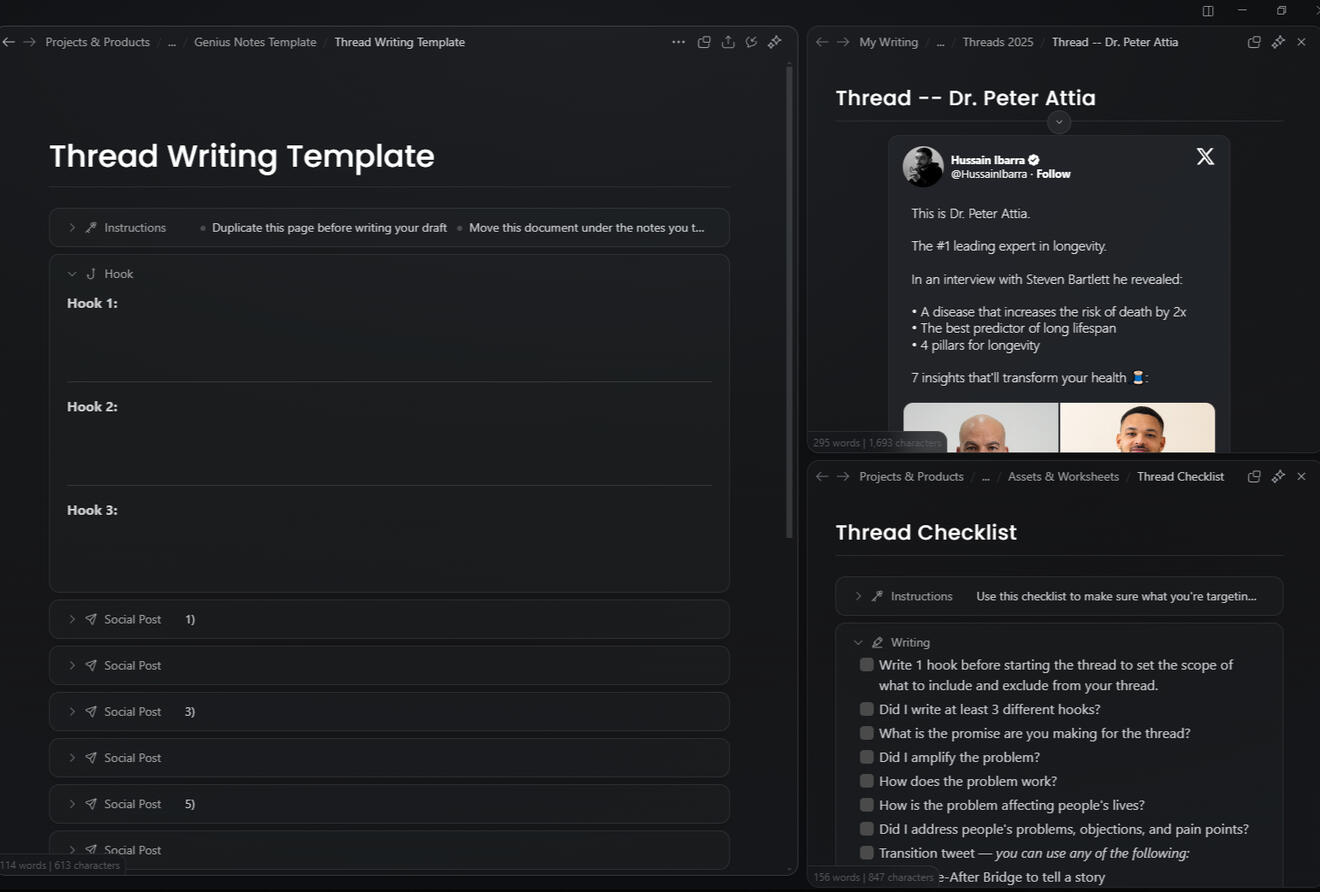Close the Thread Checklist pane
This screenshot has width=1320, height=892.
tap(1301, 477)
